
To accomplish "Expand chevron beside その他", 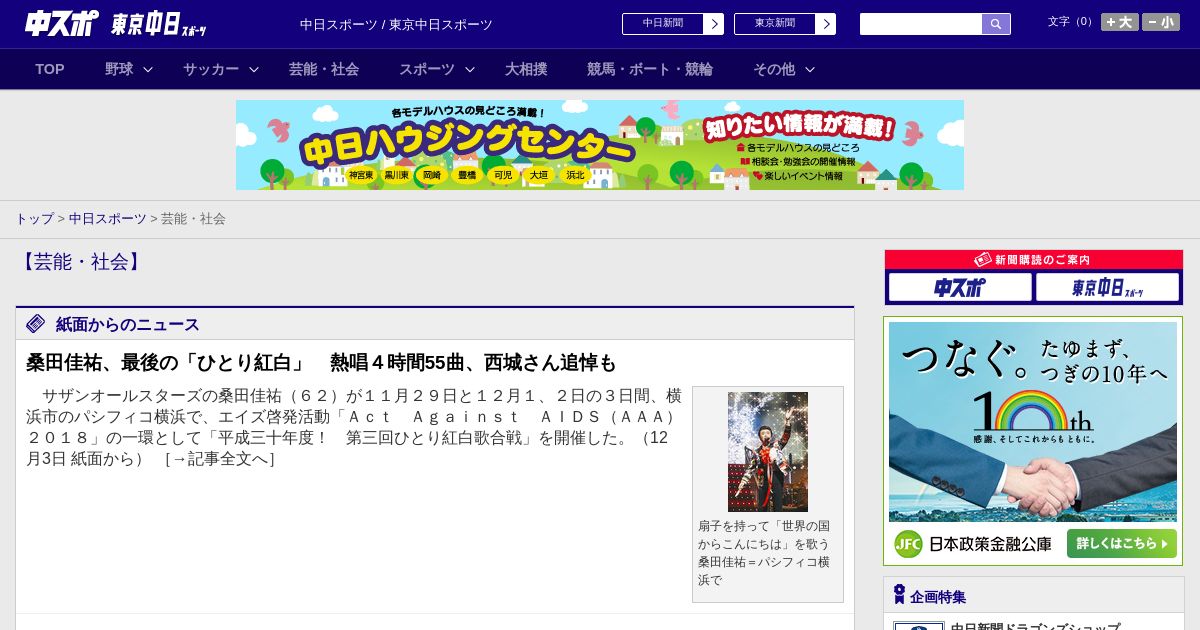I will click(810, 69).
